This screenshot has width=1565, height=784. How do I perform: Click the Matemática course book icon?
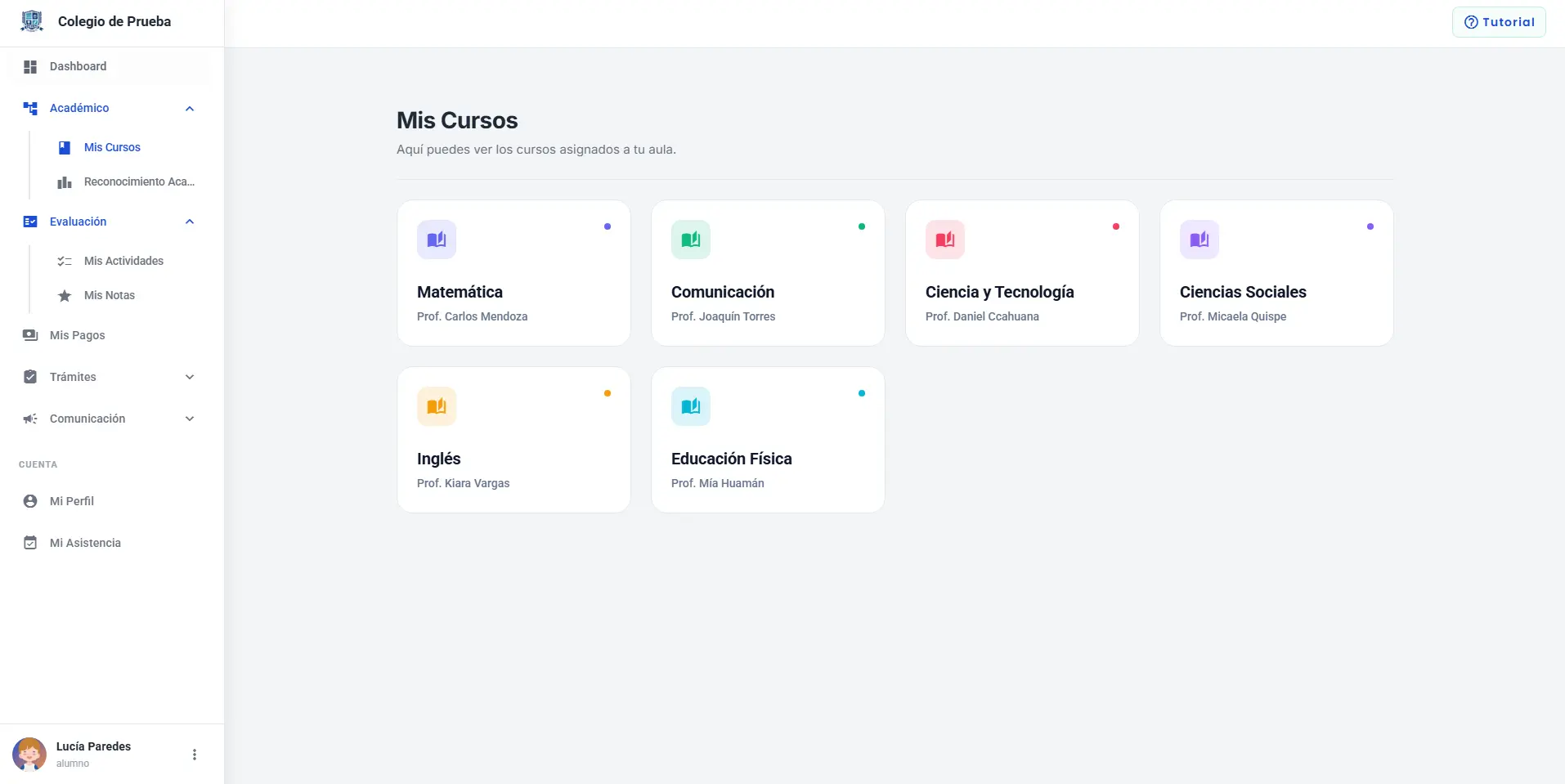click(x=437, y=240)
